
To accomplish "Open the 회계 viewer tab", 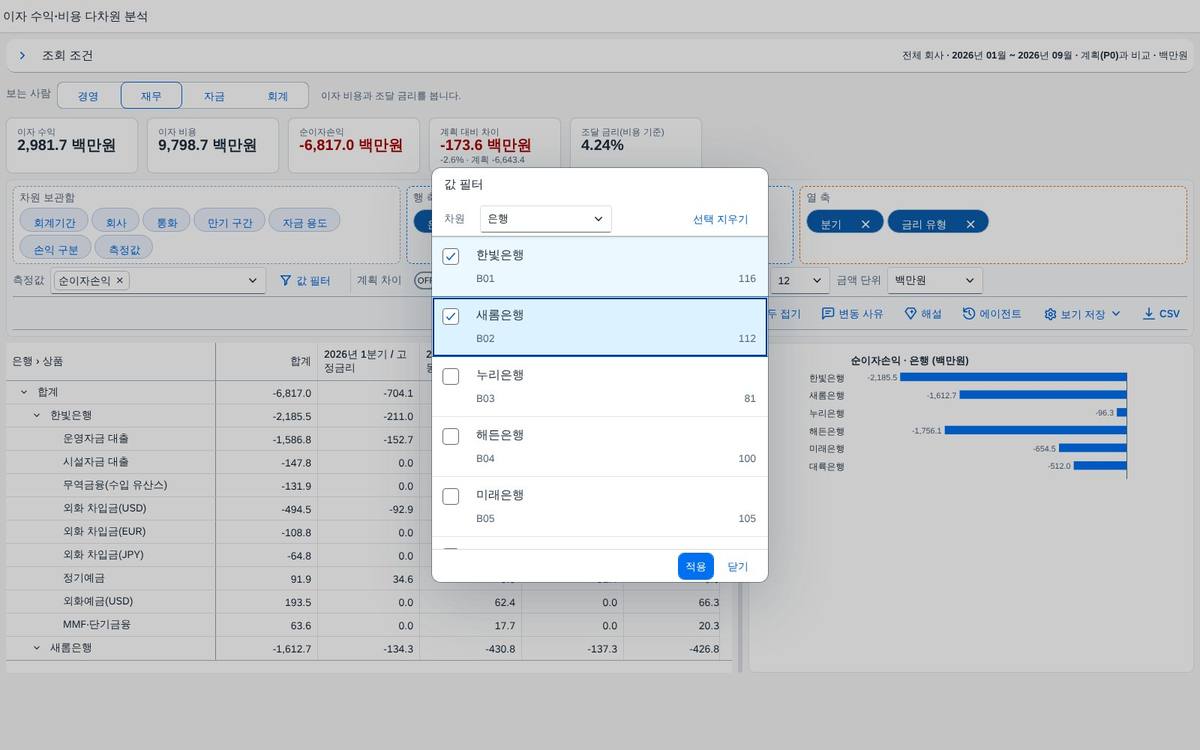I will point(277,96).
